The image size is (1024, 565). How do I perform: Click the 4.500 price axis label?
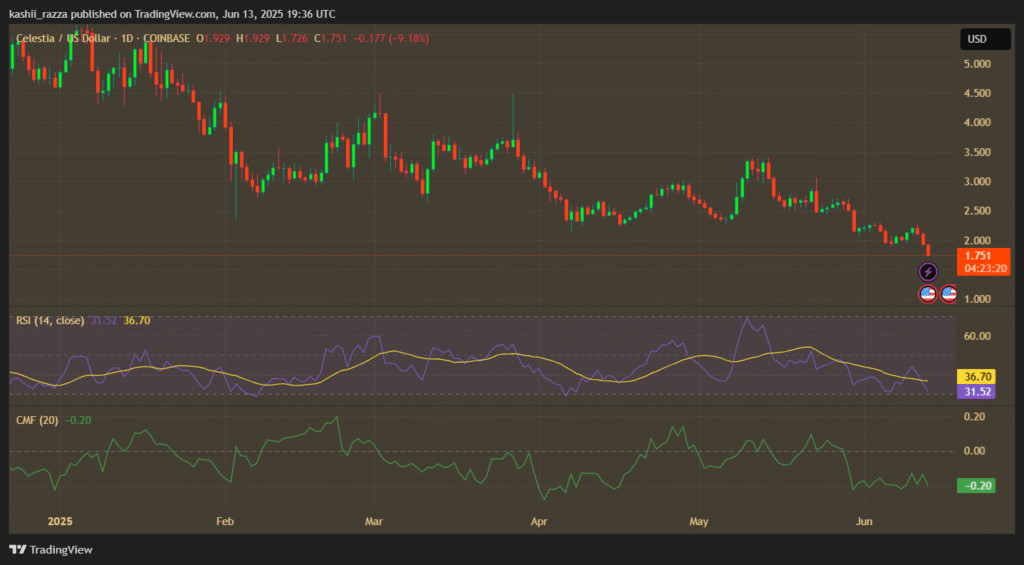coord(978,93)
